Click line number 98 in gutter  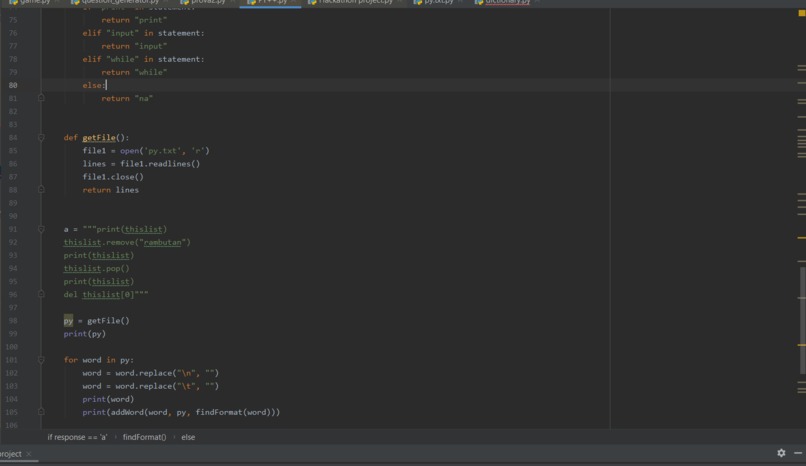tap(13, 321)
